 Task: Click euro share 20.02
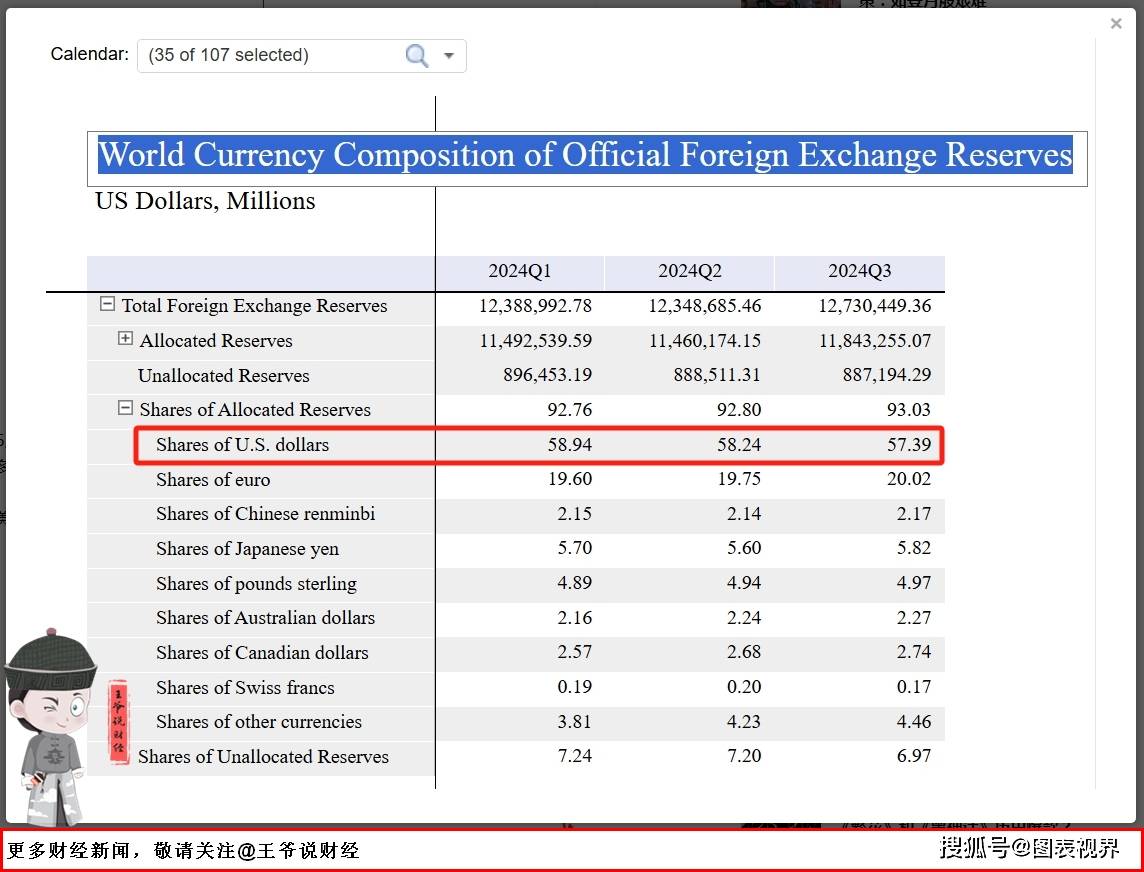click(x=909, y=479)
